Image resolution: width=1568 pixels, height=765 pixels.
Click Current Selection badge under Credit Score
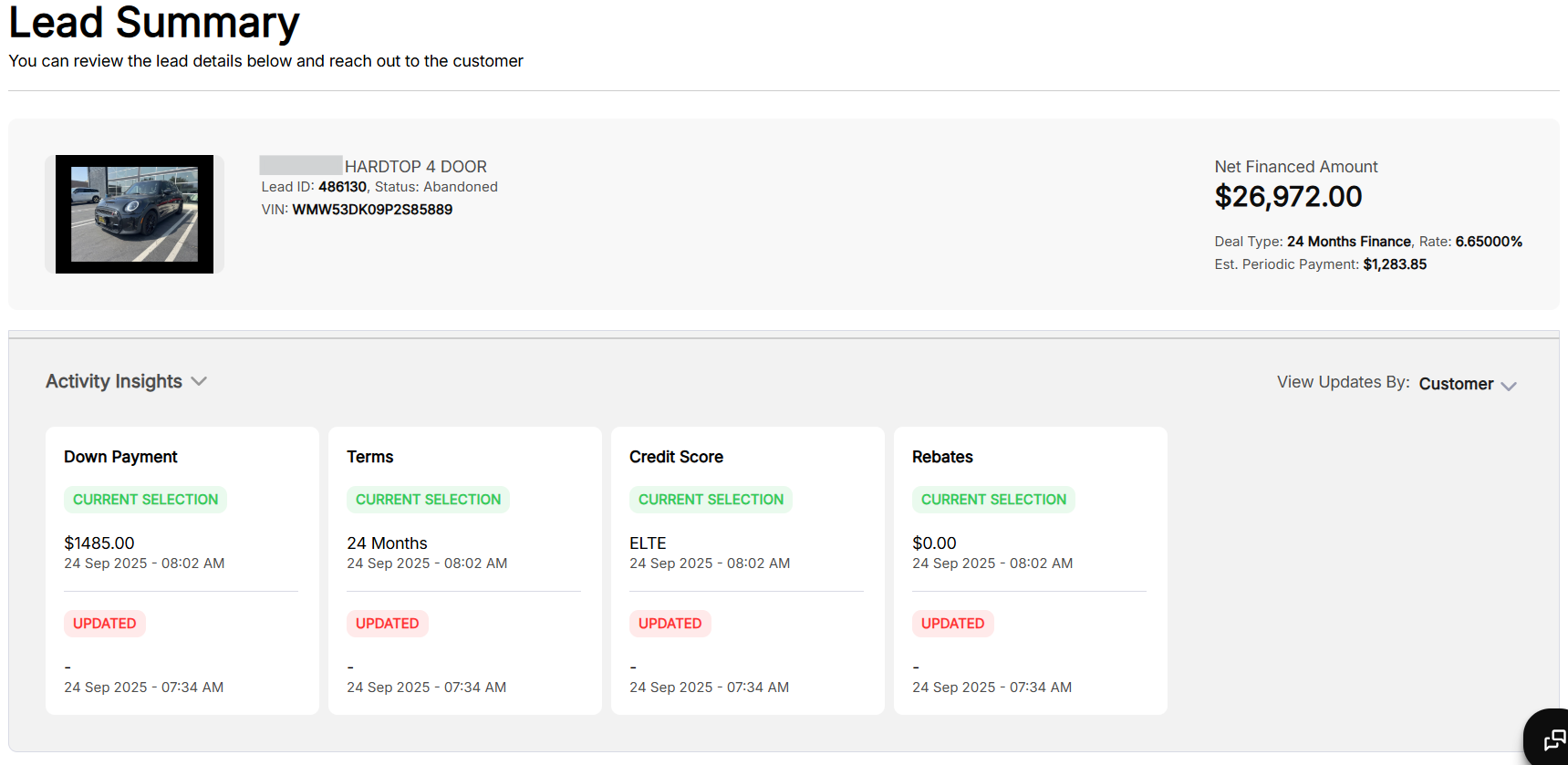711,500
